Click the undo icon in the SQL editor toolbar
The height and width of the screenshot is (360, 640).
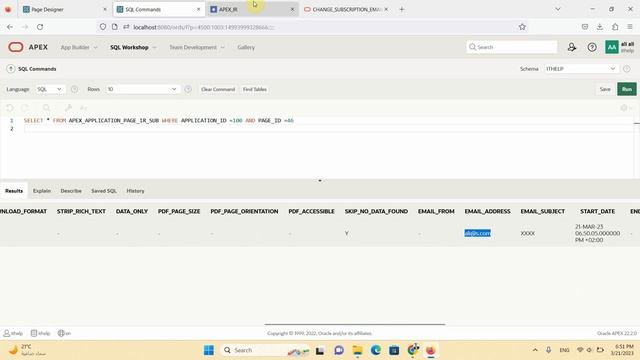(x=10, y=108)
